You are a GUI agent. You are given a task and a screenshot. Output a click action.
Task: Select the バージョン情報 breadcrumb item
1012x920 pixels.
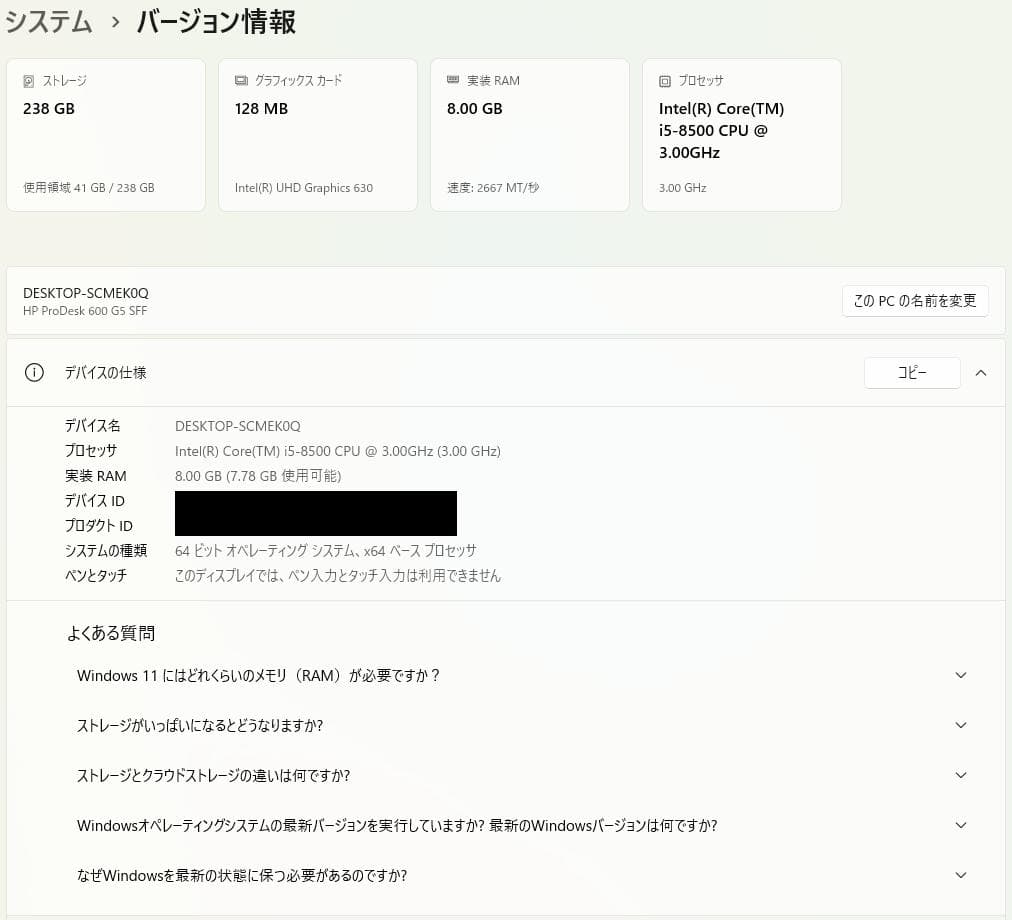tap(215, 21)
